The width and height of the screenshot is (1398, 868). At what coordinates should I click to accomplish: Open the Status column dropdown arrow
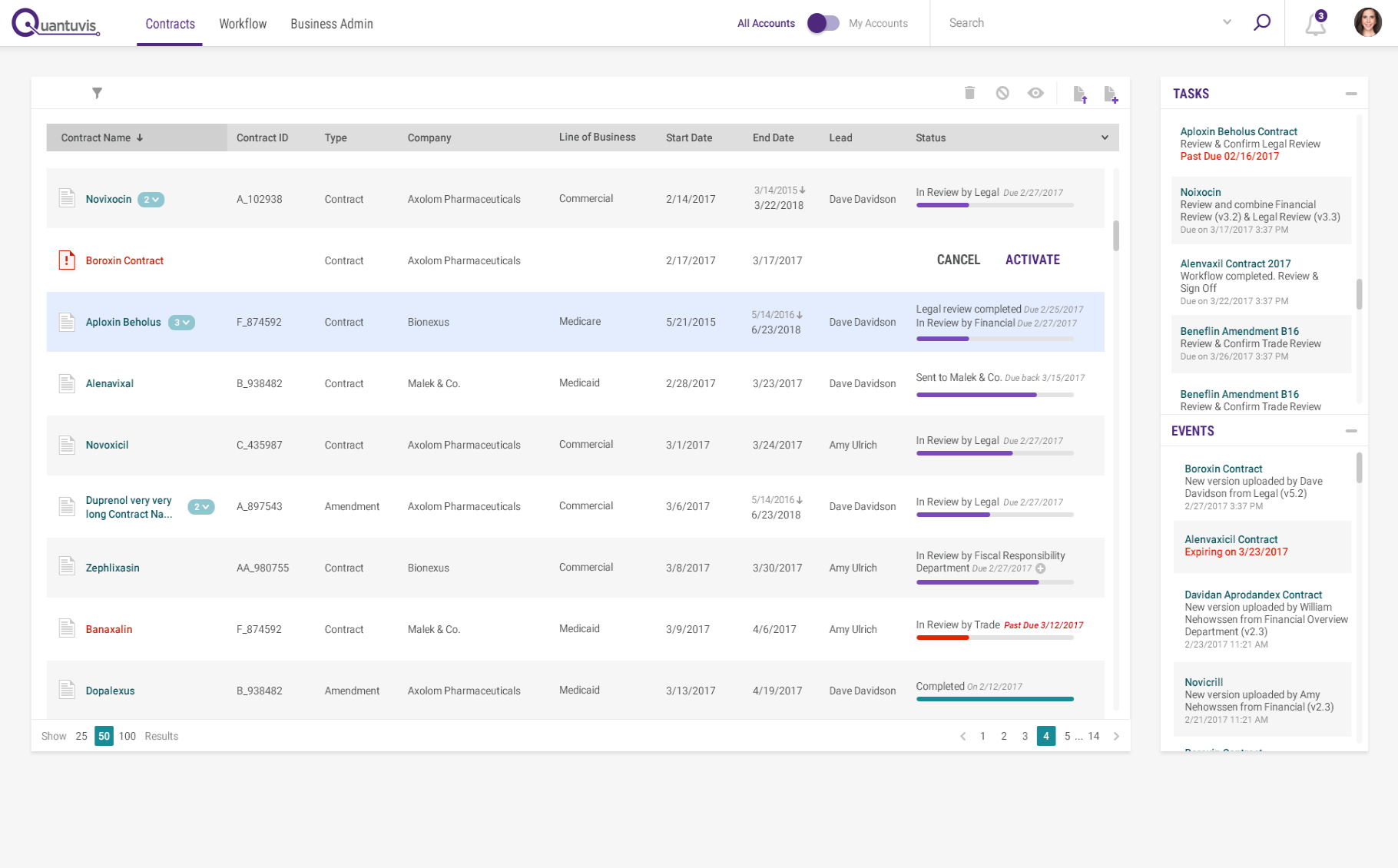click(x=1105, y=137)
